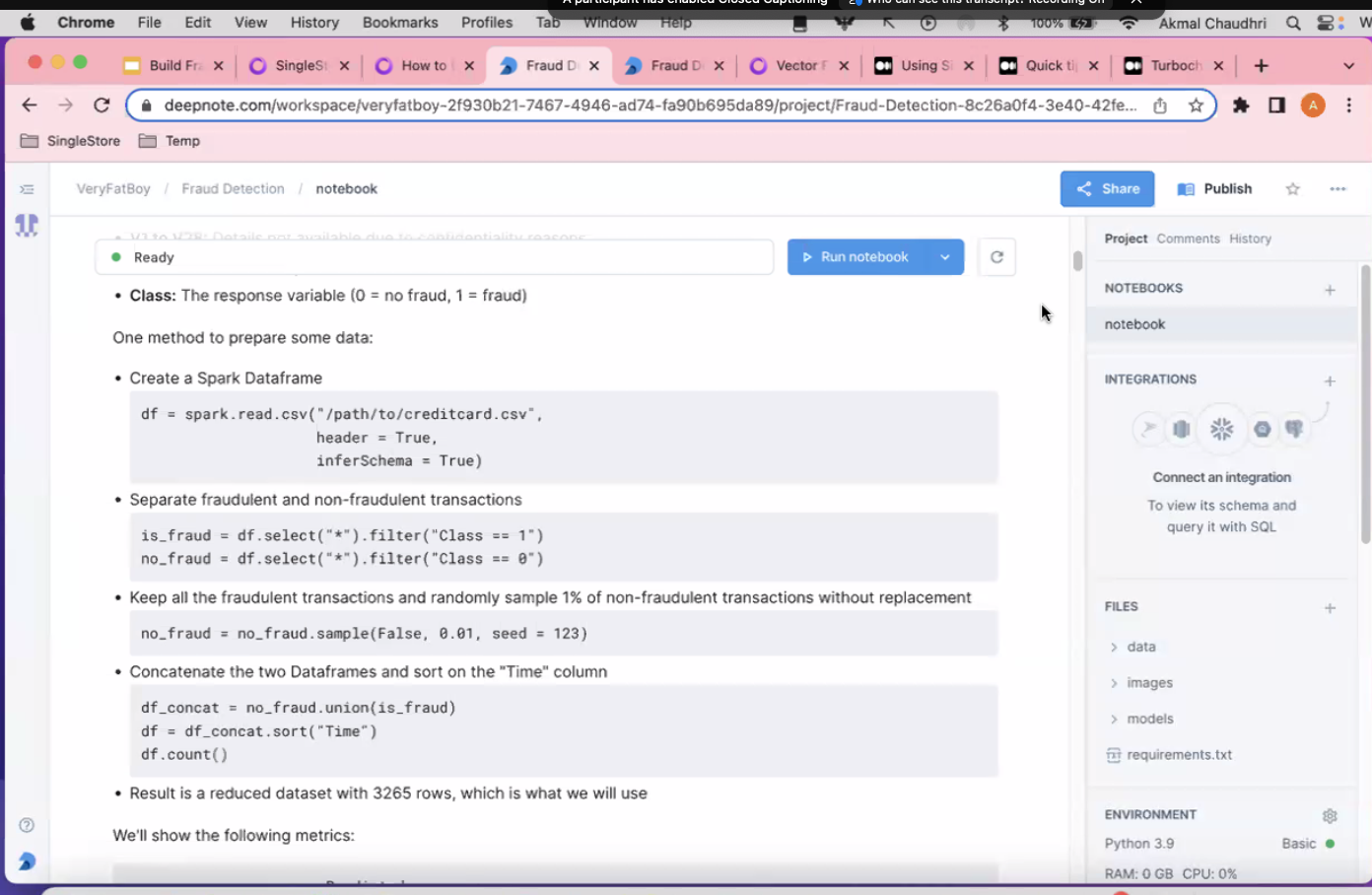Click the notebook vertical scrollbar

[x=1077, y=261]
